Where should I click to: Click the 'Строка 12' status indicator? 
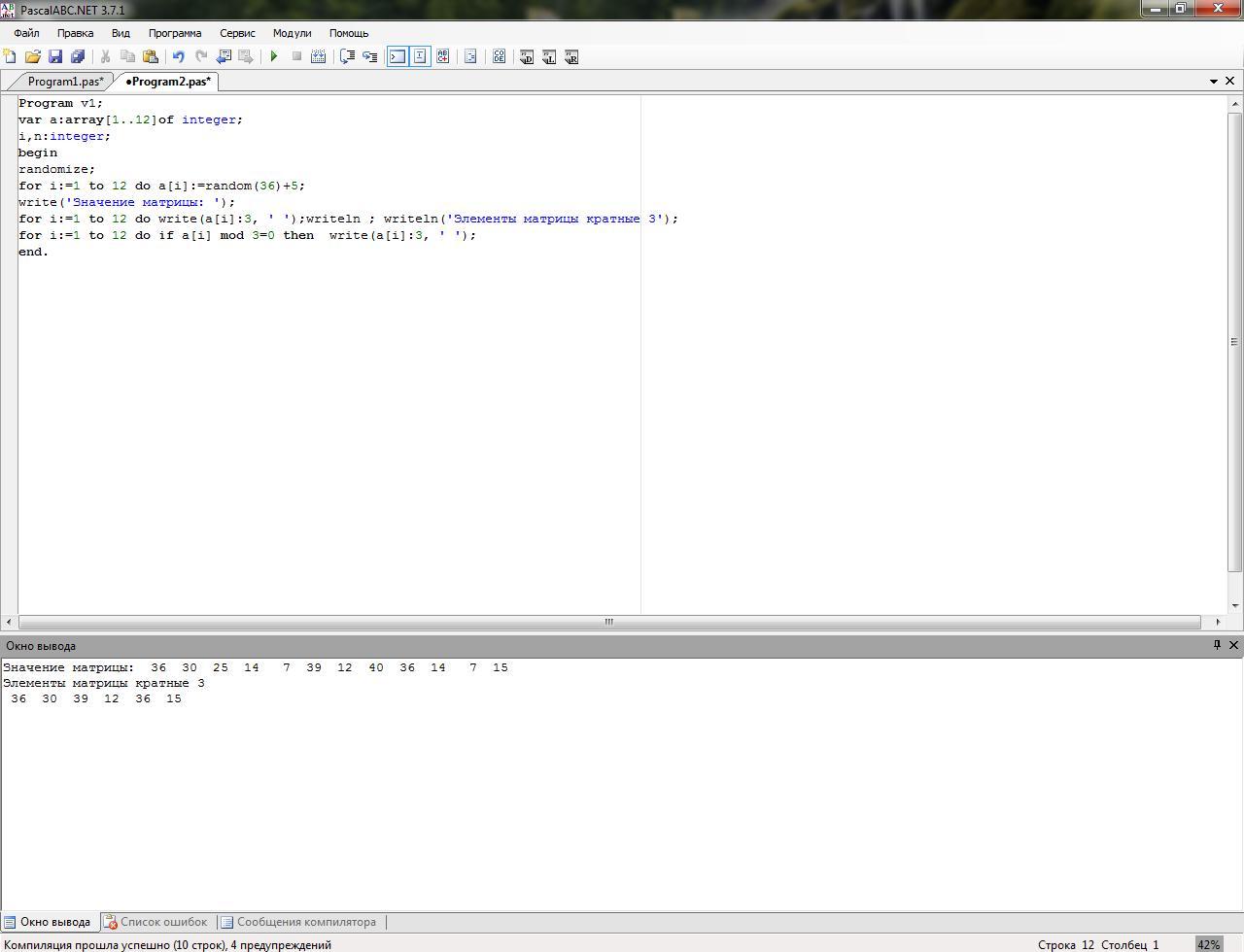[x=1065, y=944]
